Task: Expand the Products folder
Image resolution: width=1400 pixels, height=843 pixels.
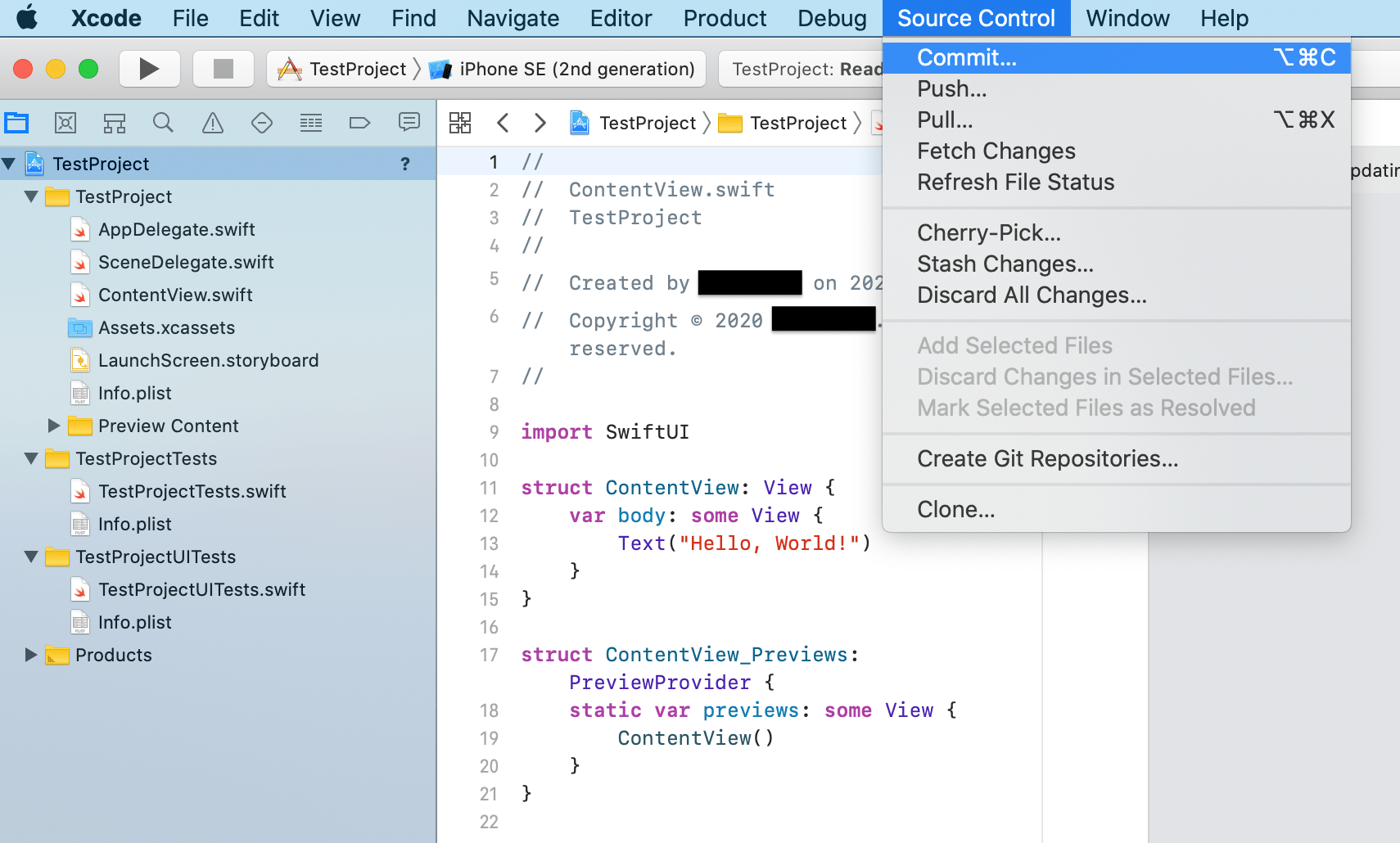Action: pos(30,654)
